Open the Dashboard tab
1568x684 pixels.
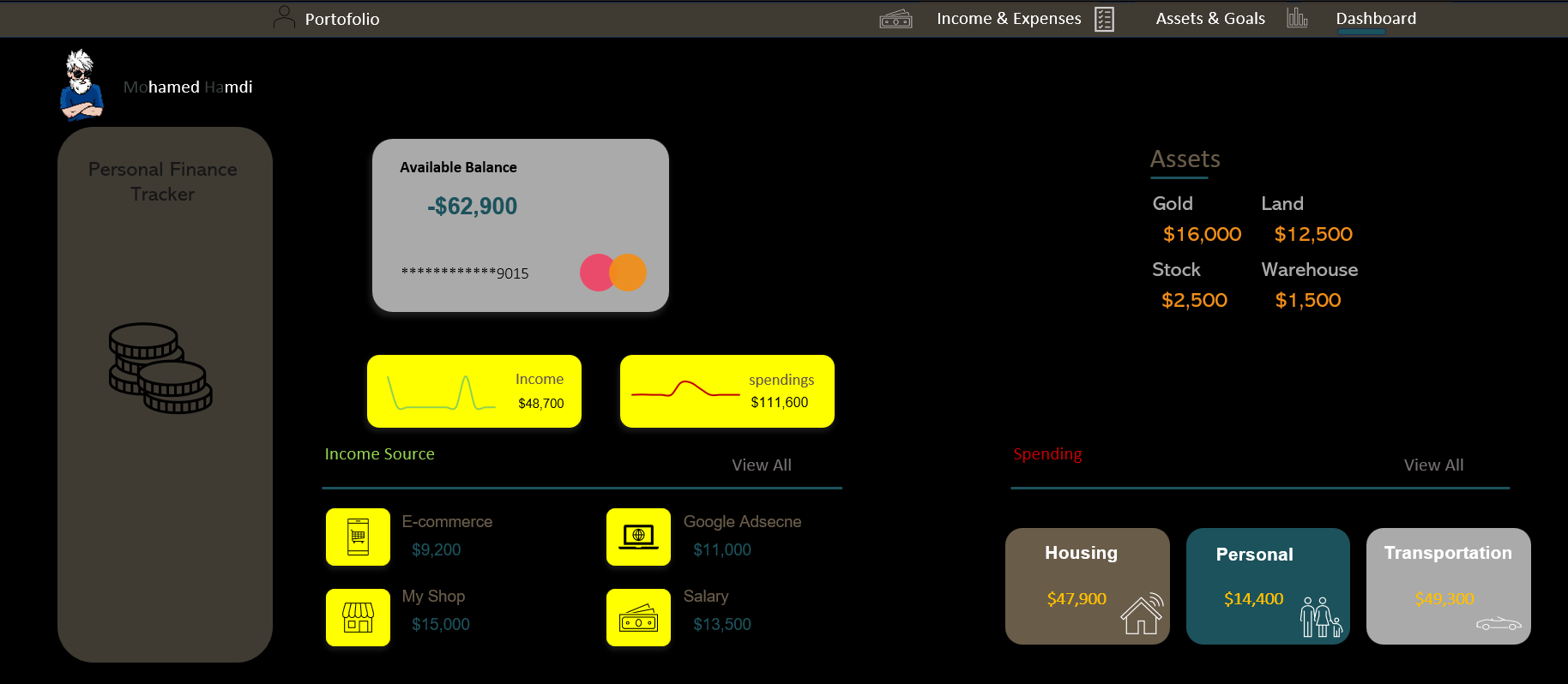click(1375, 19)
